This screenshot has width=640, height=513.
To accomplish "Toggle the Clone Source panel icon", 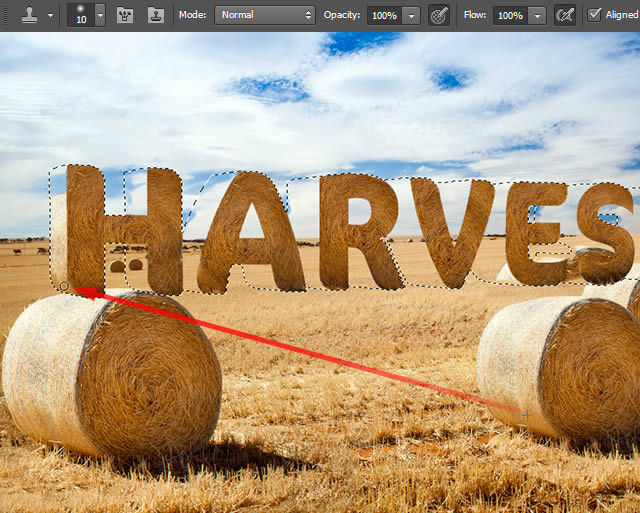I will pos(156,16).
